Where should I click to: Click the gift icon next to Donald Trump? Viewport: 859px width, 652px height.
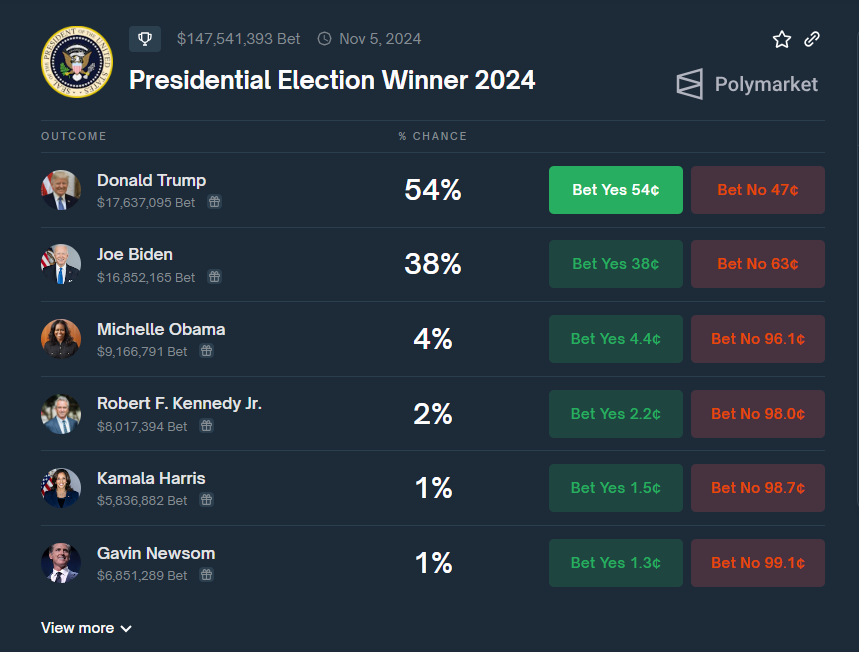(214, 202)
